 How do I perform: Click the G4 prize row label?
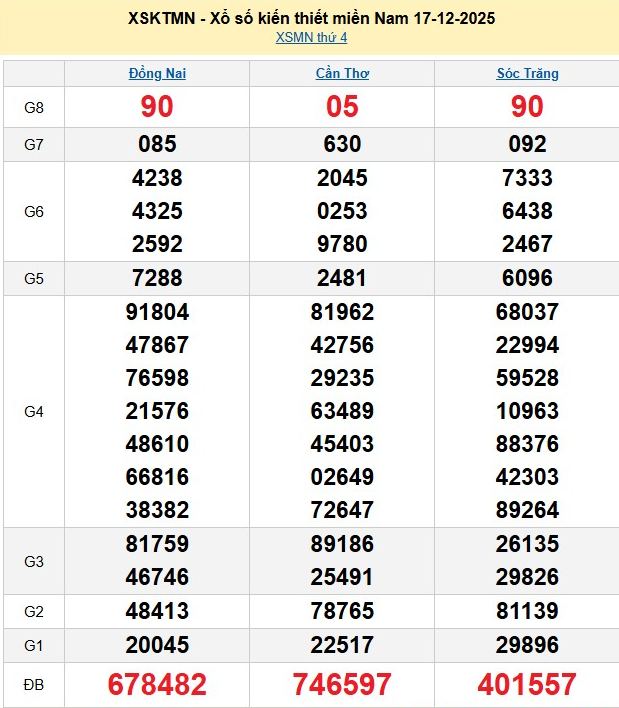click(34, 411)
